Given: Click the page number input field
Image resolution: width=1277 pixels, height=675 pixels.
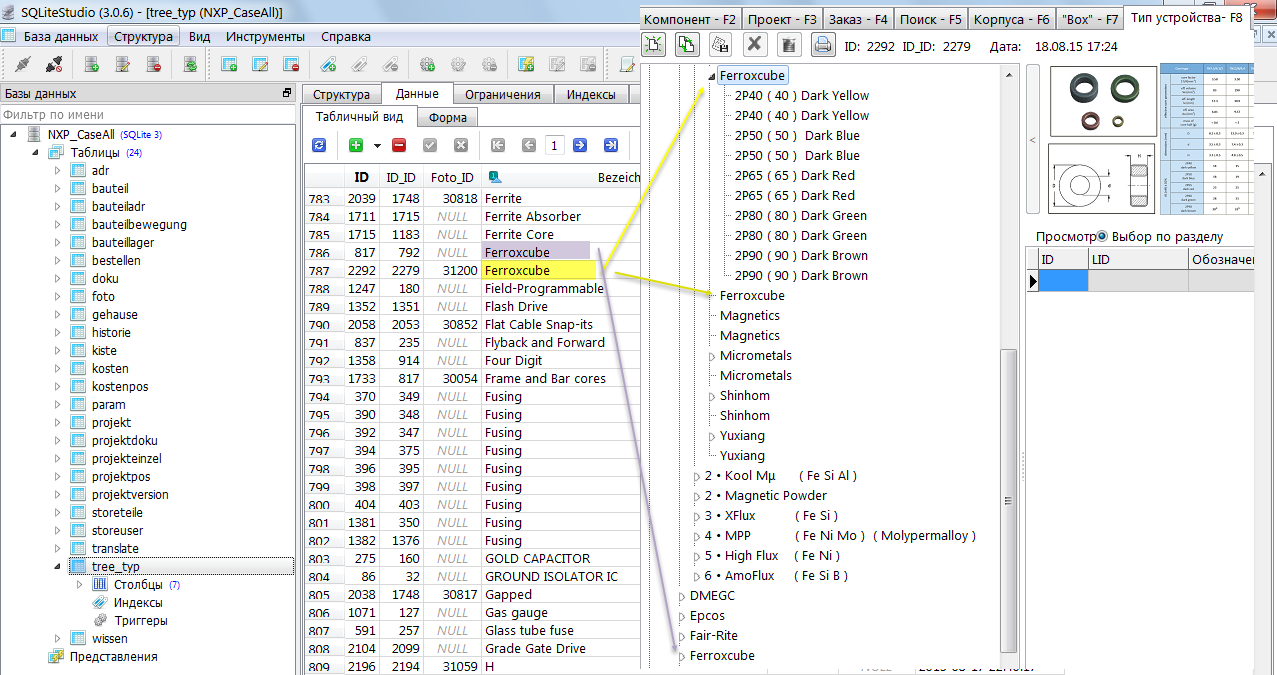Looking at the screenshot, I should (x=555, y=145).
